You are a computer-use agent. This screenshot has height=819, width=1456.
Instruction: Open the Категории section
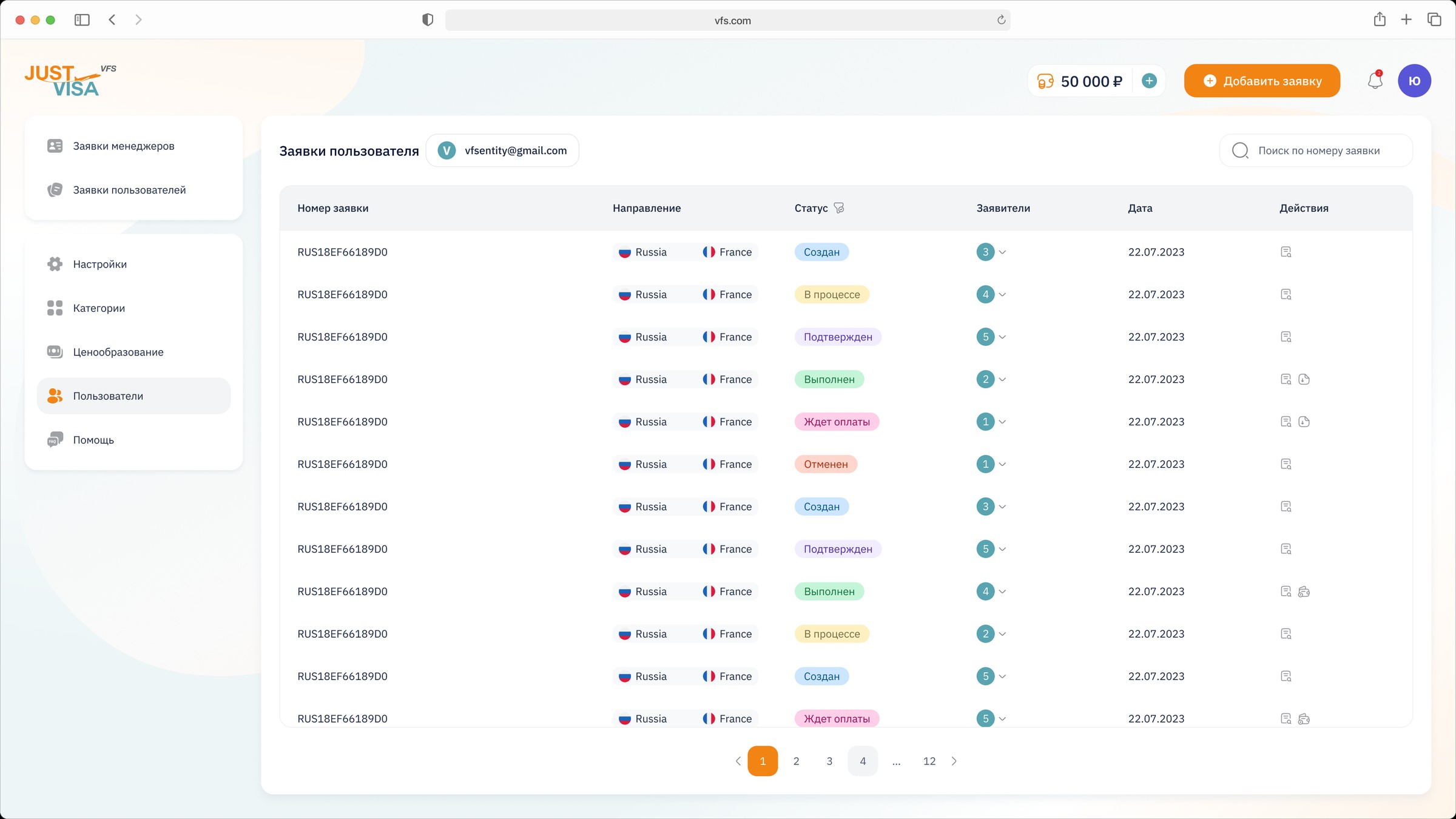tap(133, 308)
